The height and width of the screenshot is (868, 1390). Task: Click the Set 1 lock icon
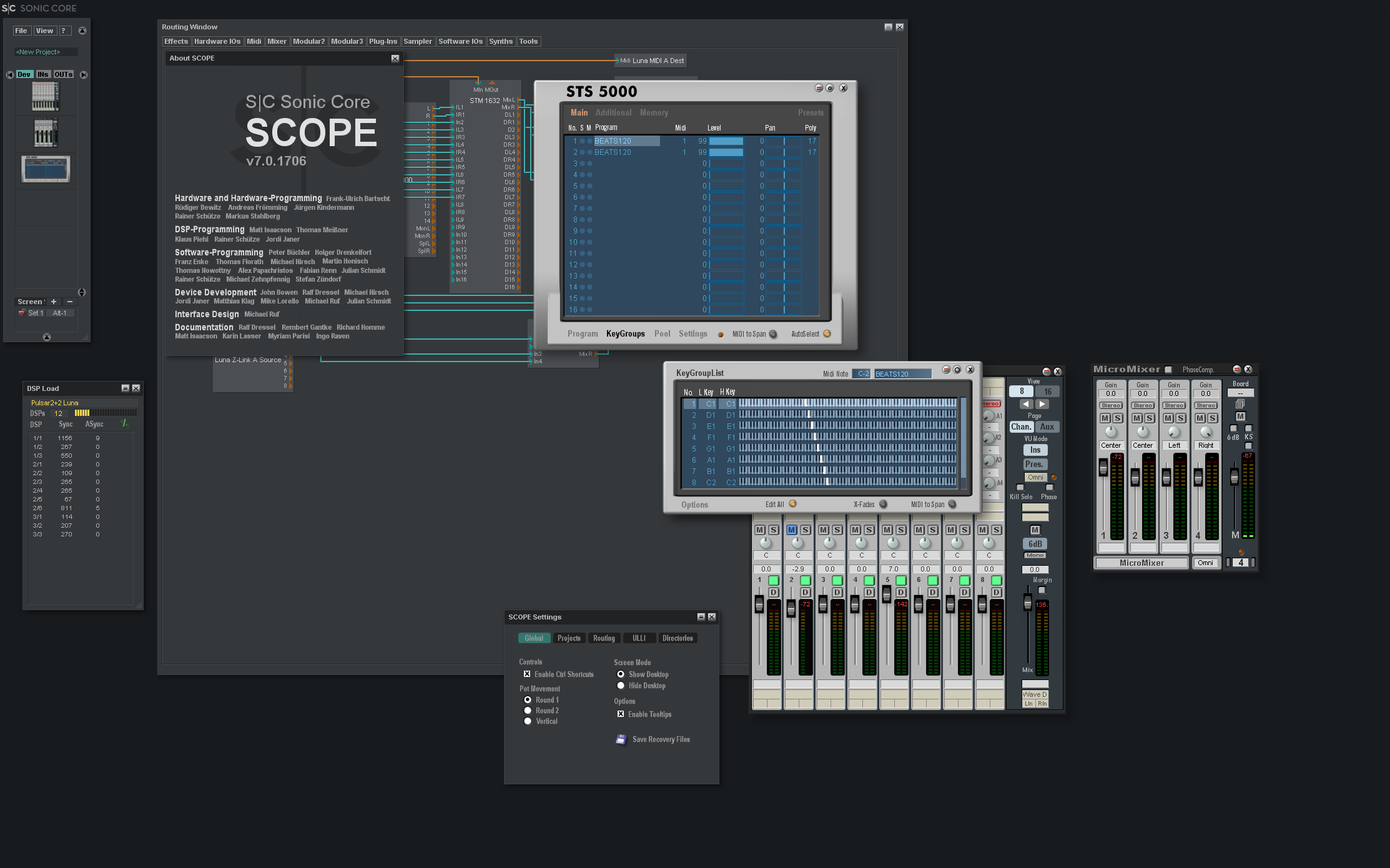coord(22,313)
